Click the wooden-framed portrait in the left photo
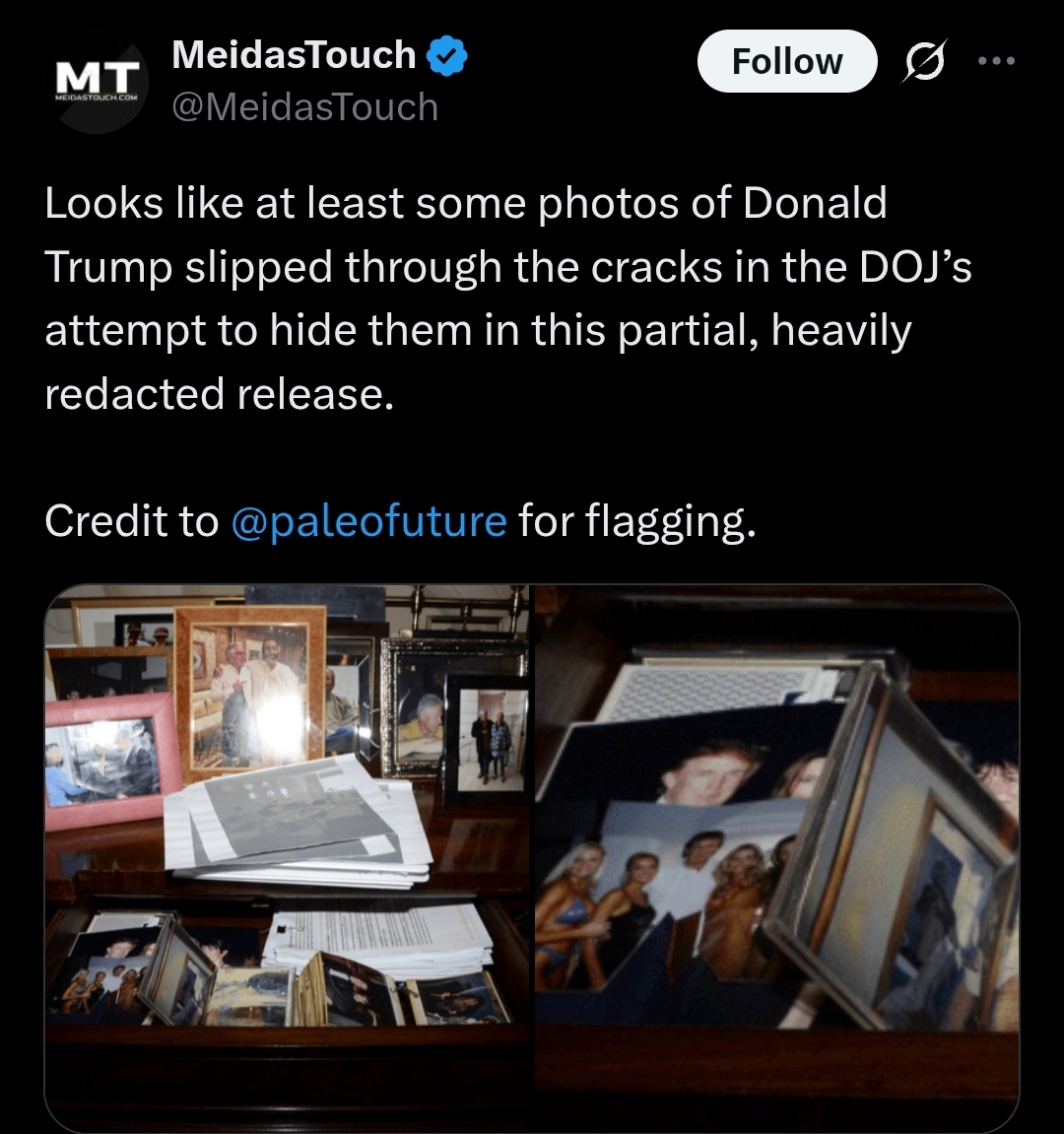1064x1134 pixels. [x=251, y=692]
